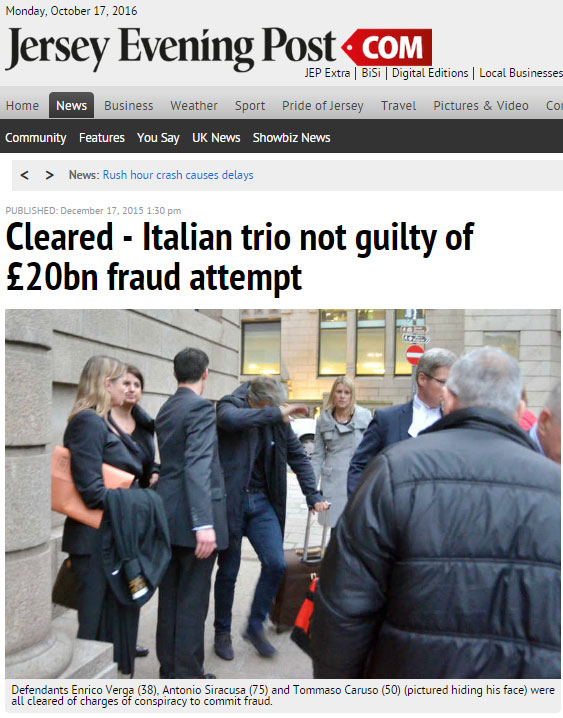
Task: Go to UK News sub-section
Action: point(216,137)
